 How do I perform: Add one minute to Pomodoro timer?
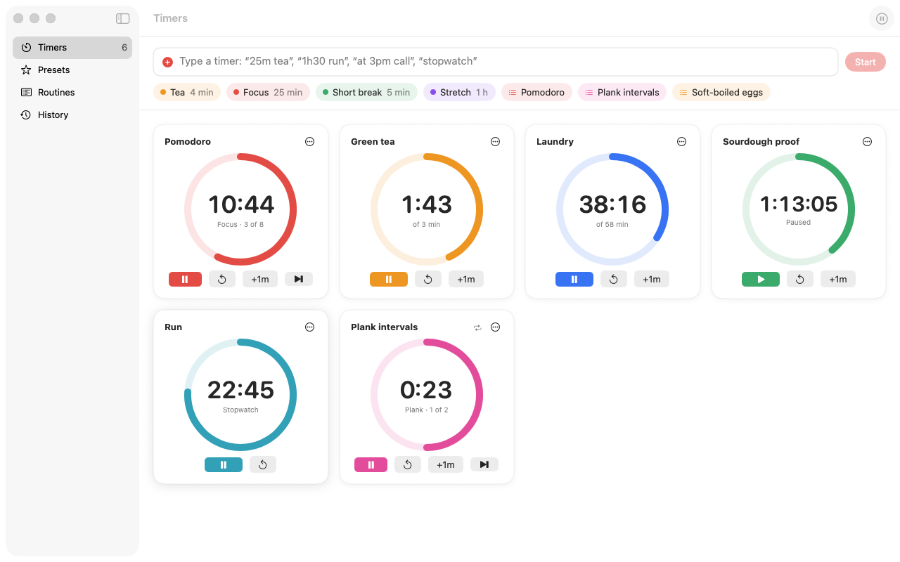coord(260,280)
